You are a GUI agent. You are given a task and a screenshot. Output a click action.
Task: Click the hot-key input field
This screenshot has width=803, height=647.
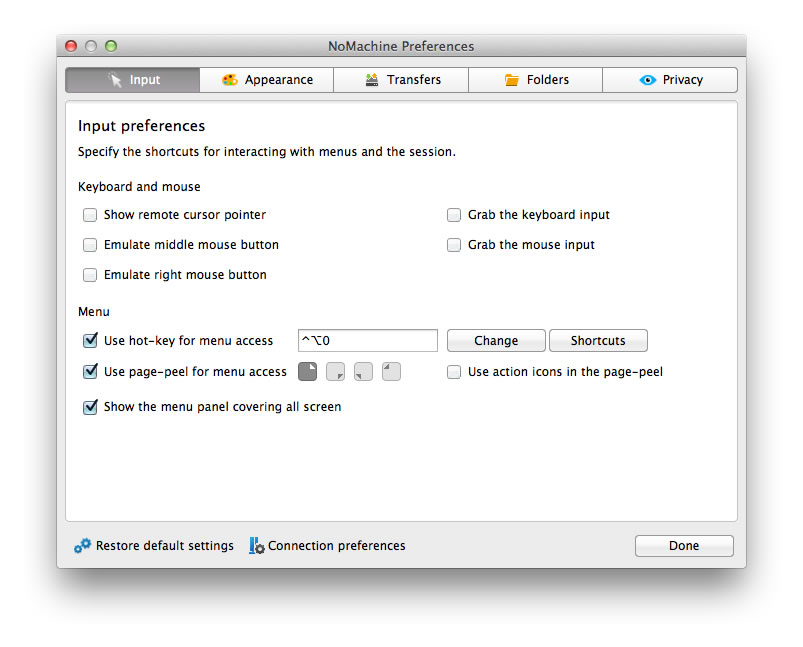tap(368, 341)
